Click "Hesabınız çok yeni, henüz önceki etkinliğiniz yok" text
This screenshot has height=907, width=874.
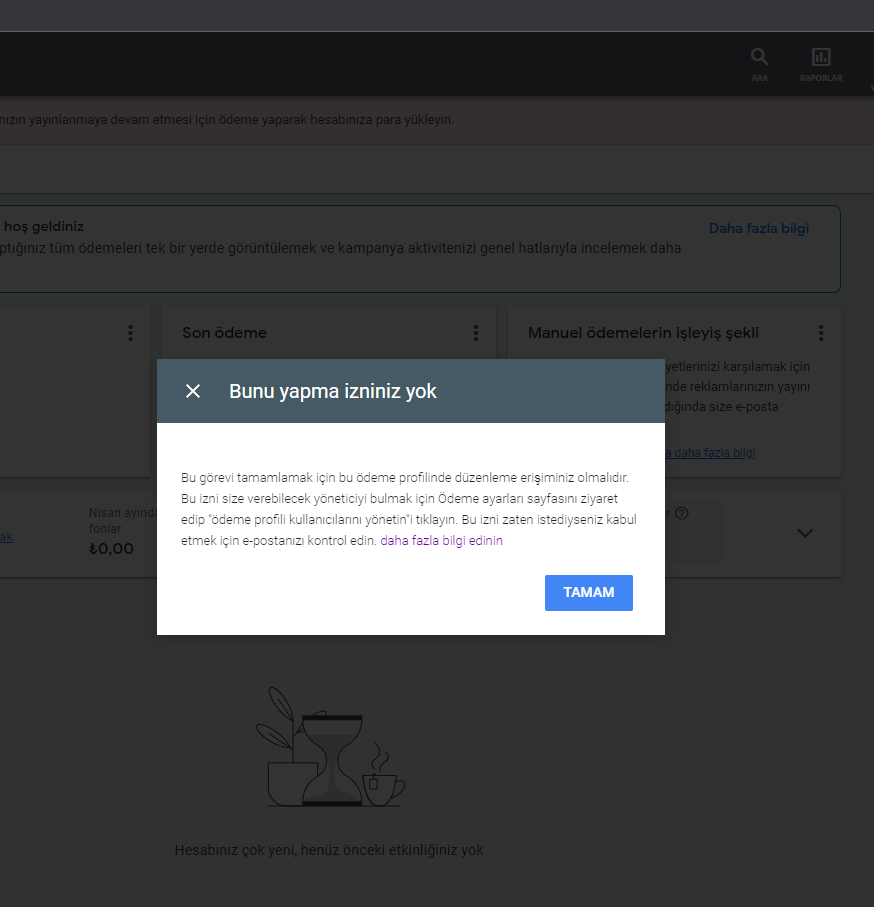pos(329,850)
